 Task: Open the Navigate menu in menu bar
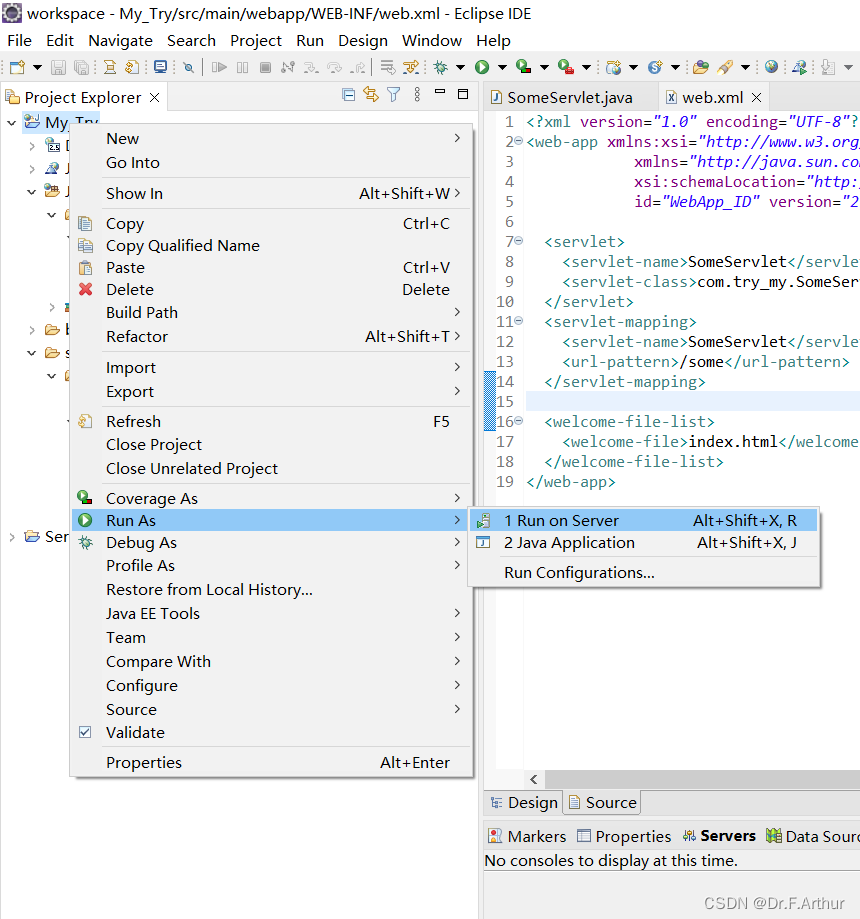pyautogui.click(x=120, y=40)
